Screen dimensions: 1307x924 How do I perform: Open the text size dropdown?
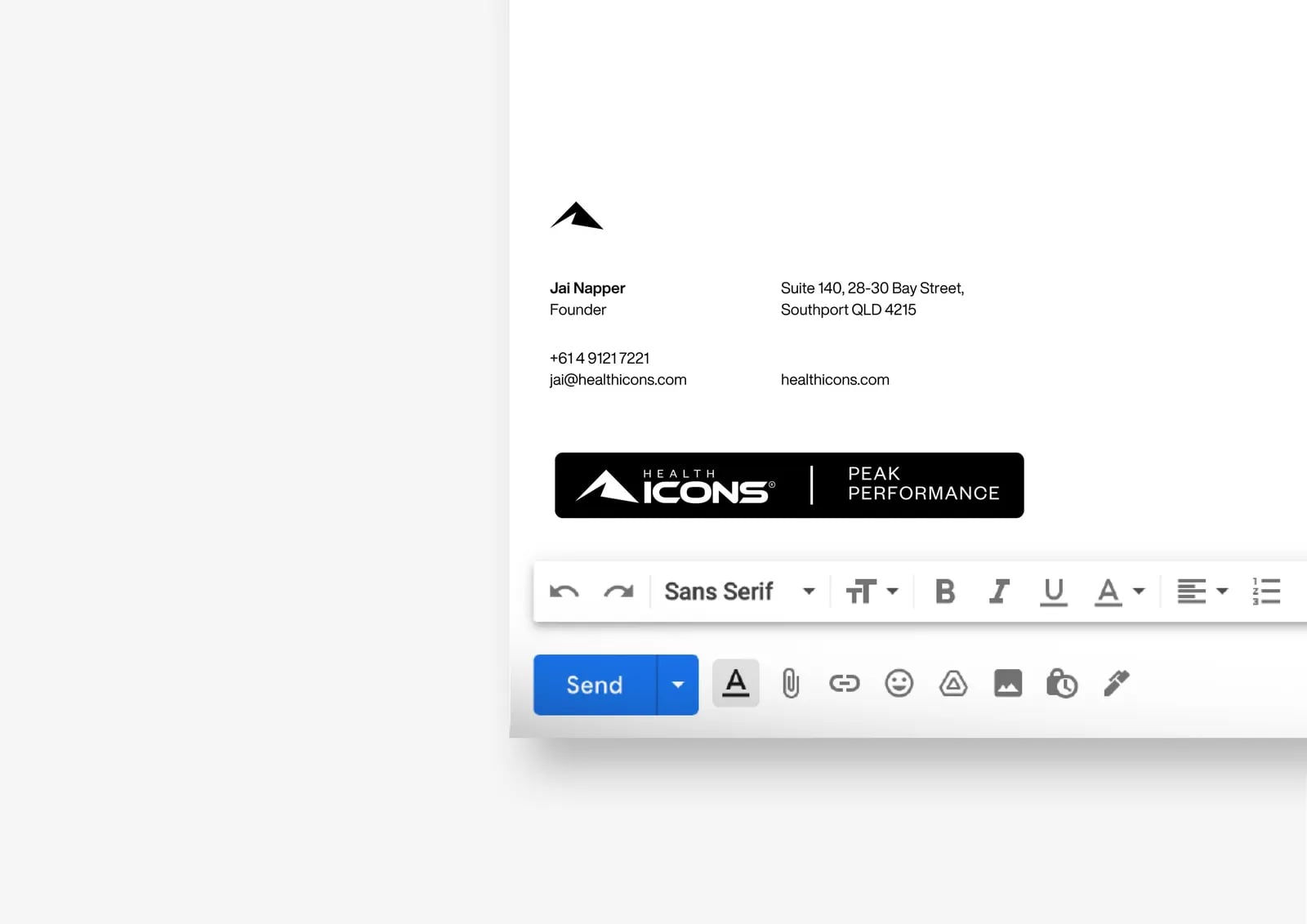coord(872,591)
